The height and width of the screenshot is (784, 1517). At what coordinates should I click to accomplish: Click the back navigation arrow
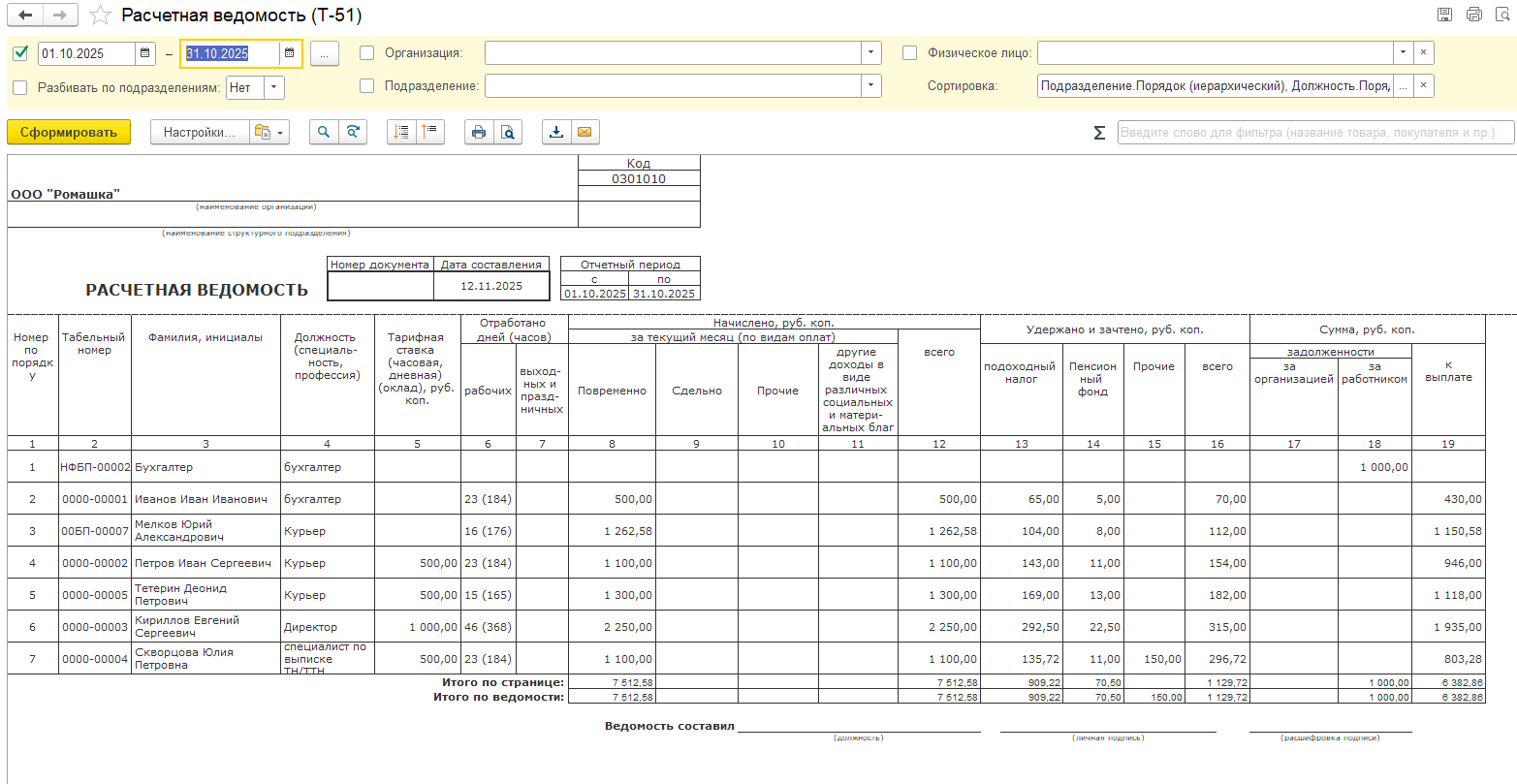pos(25,15)
